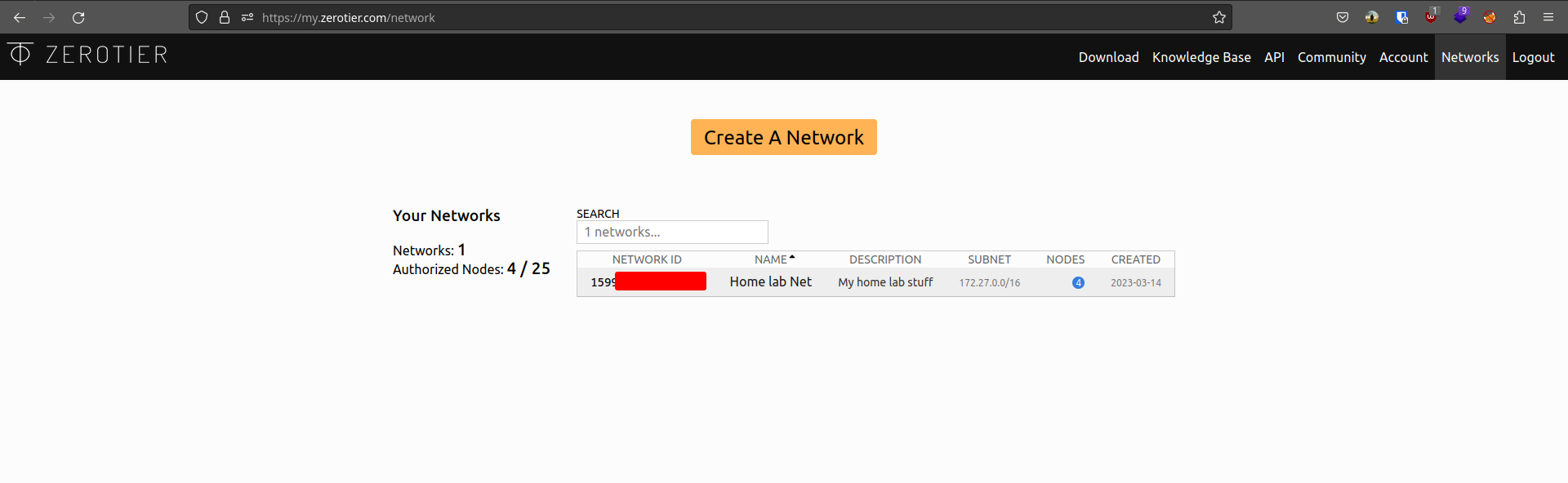Image resolution: width=1568 pixels, height=483 pixels.
Task: Reload the page with refresh icon
Action: point(78,17)
